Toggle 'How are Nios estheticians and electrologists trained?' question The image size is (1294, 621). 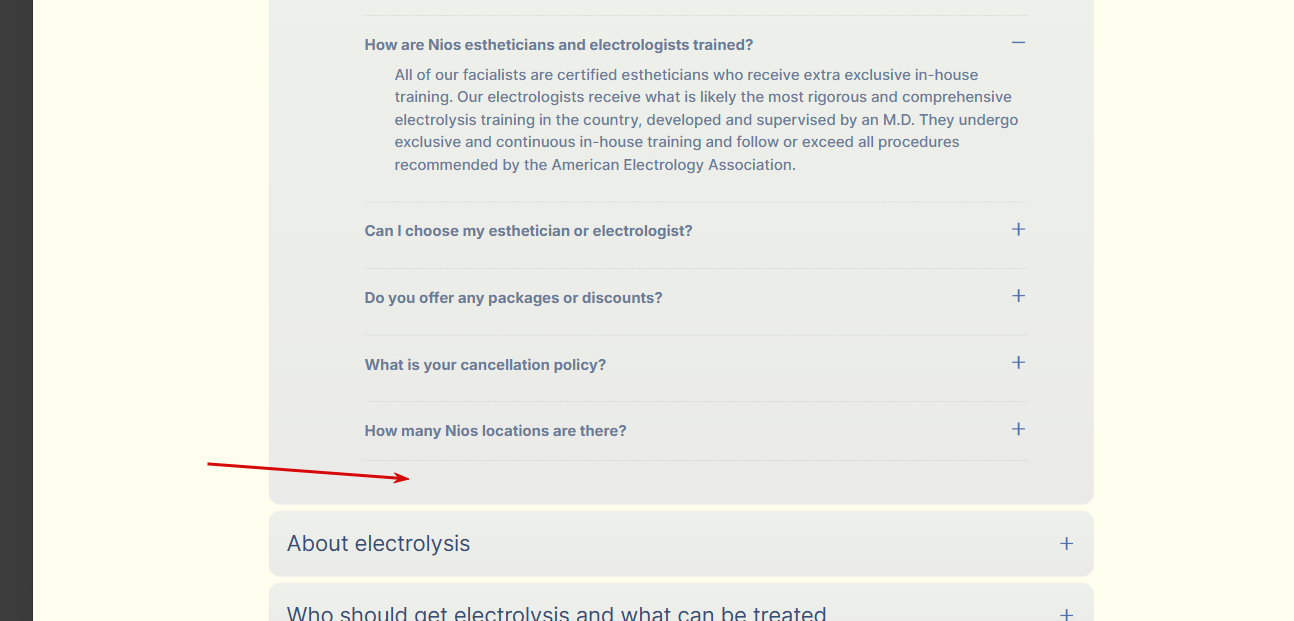click(x=559, y=45)
